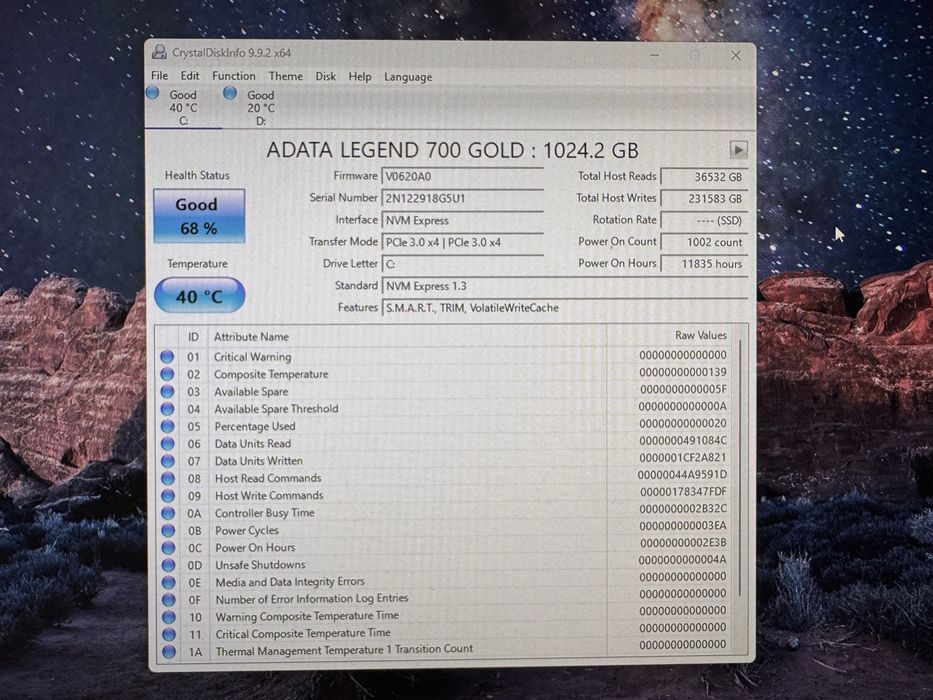Click the Power On Hours value 11835 hours

pyautogui.click(x=704, y=264)
